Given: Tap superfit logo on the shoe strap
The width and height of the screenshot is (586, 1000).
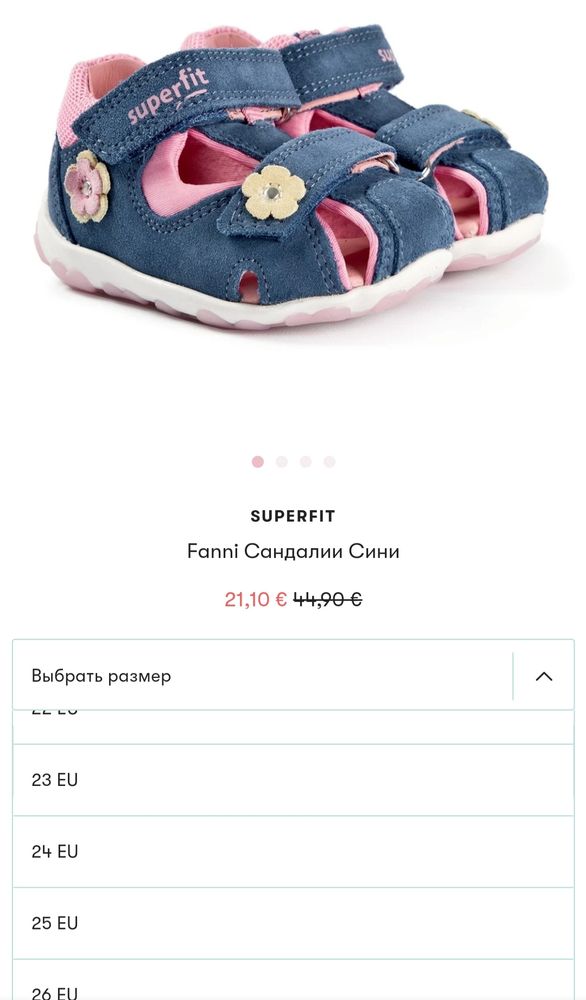Looking at the screenshot, I should point(168,96).
